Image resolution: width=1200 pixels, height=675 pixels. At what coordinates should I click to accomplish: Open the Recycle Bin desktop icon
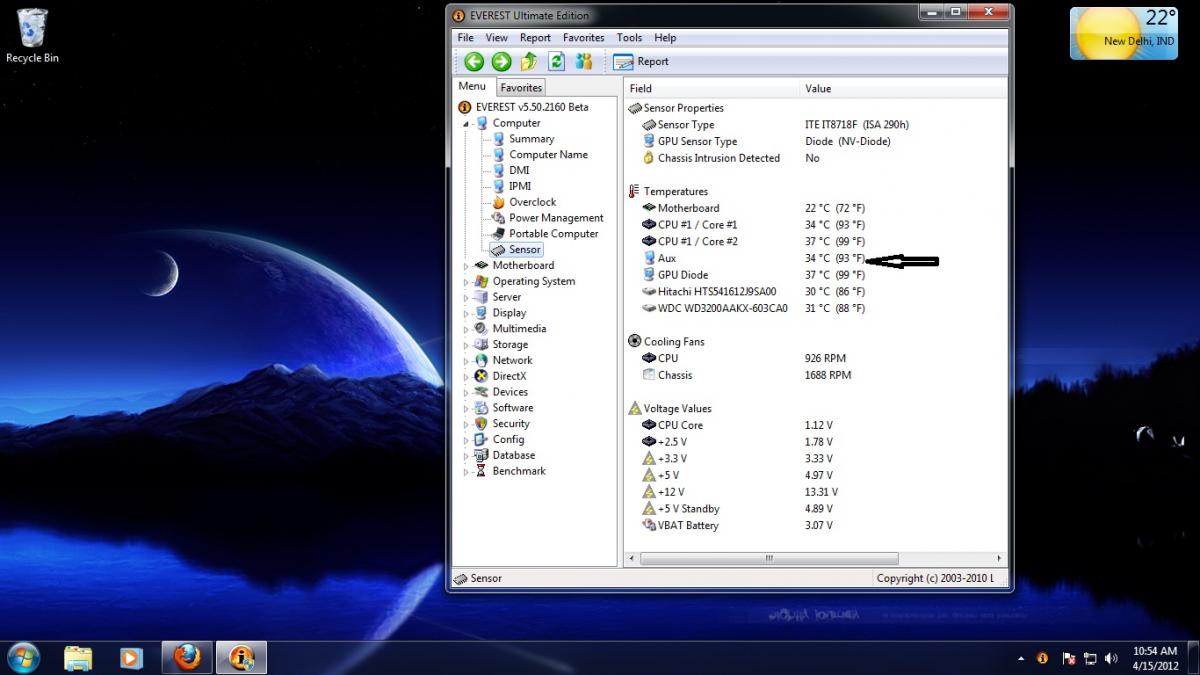pyautogui.click(x=32, y=36)
